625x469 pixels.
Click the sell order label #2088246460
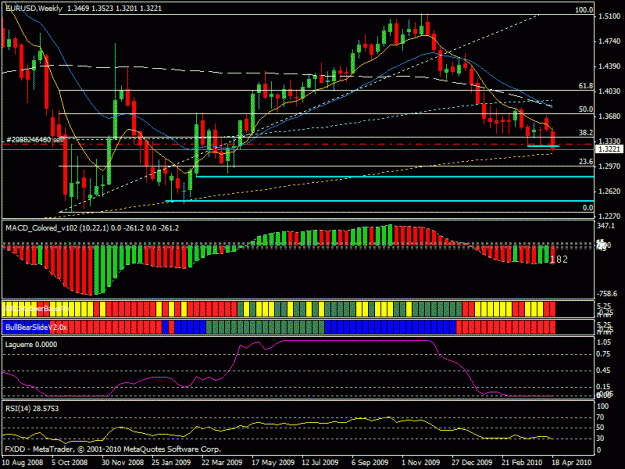(x=35, y=139)
